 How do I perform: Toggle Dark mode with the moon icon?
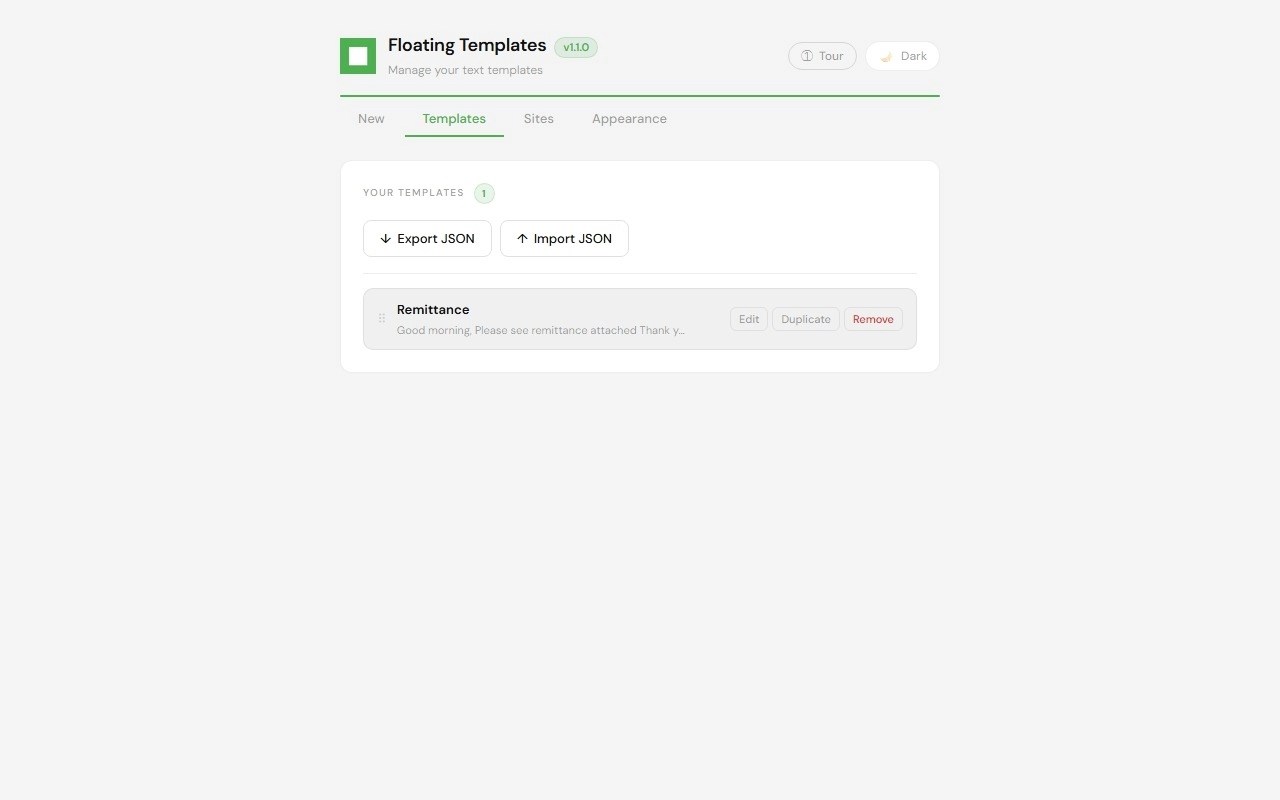coord(886,56)
